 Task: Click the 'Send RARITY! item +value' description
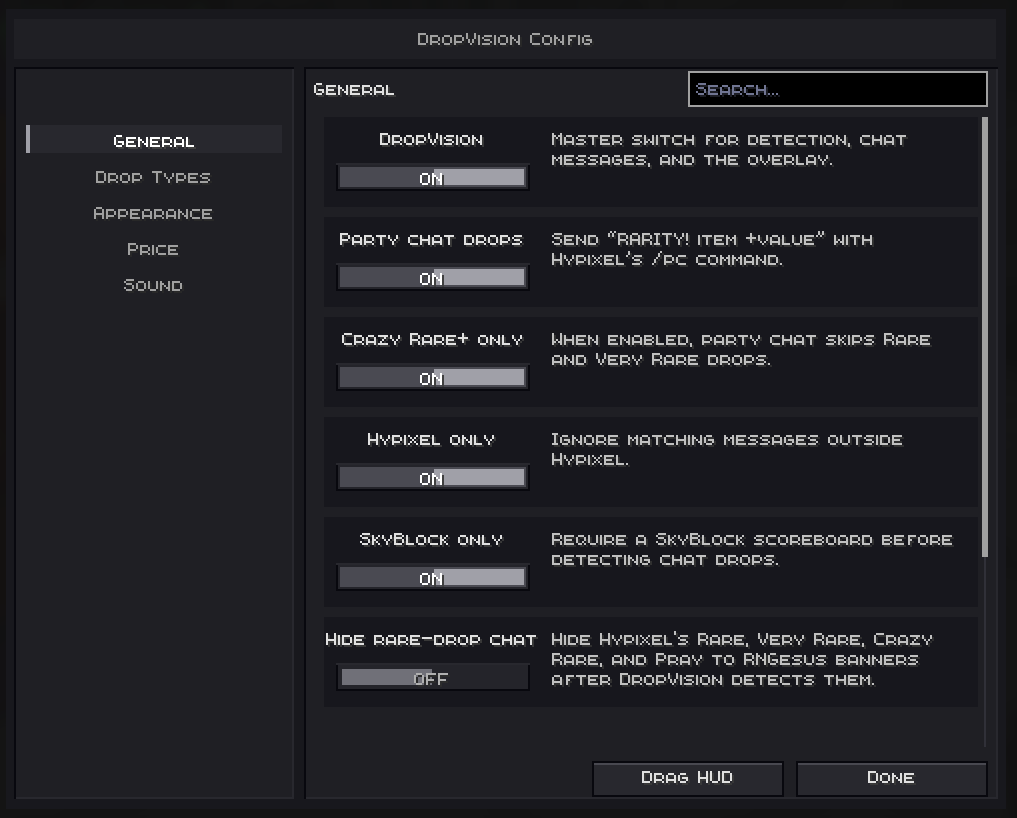(712, 250)
